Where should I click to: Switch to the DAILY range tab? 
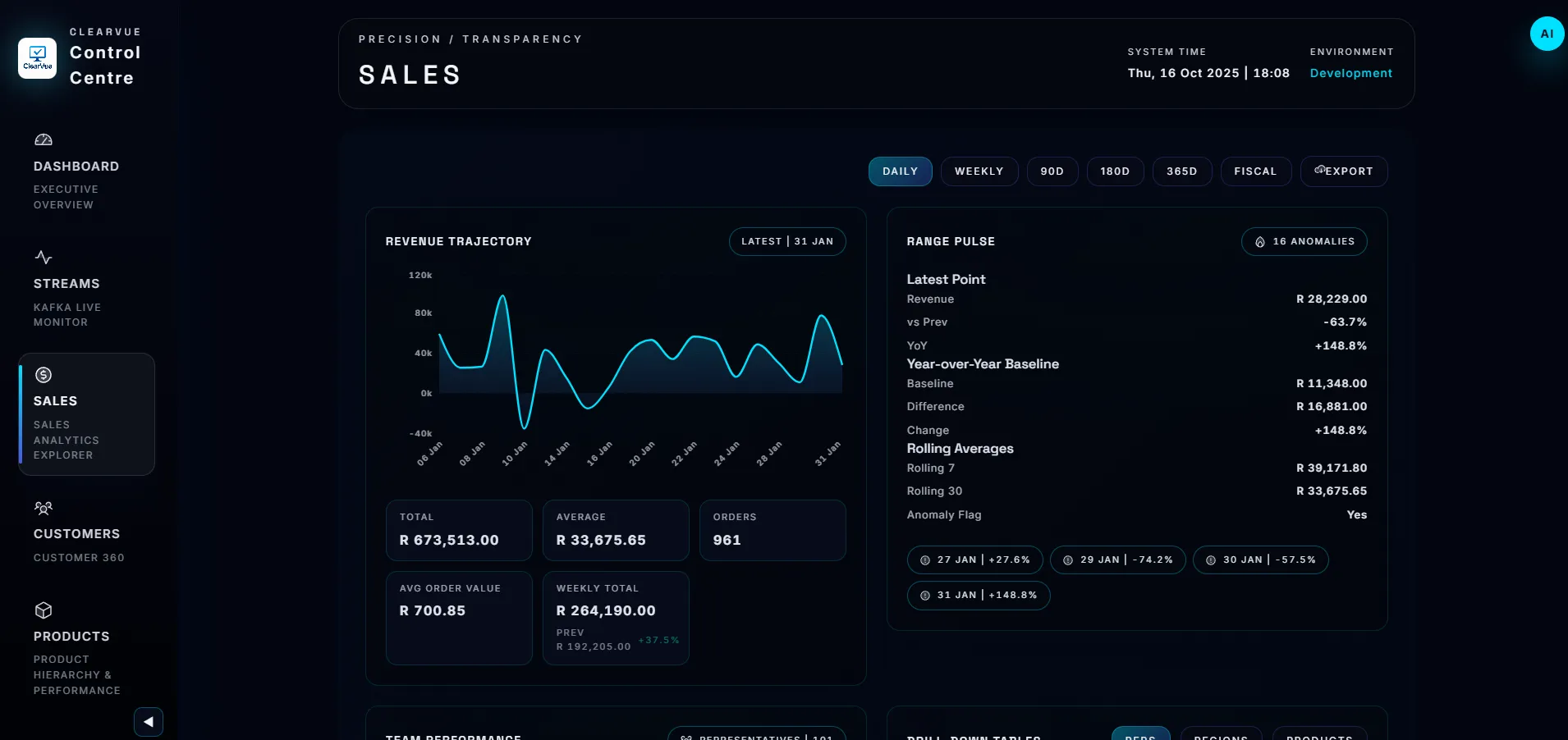(901, 171)
